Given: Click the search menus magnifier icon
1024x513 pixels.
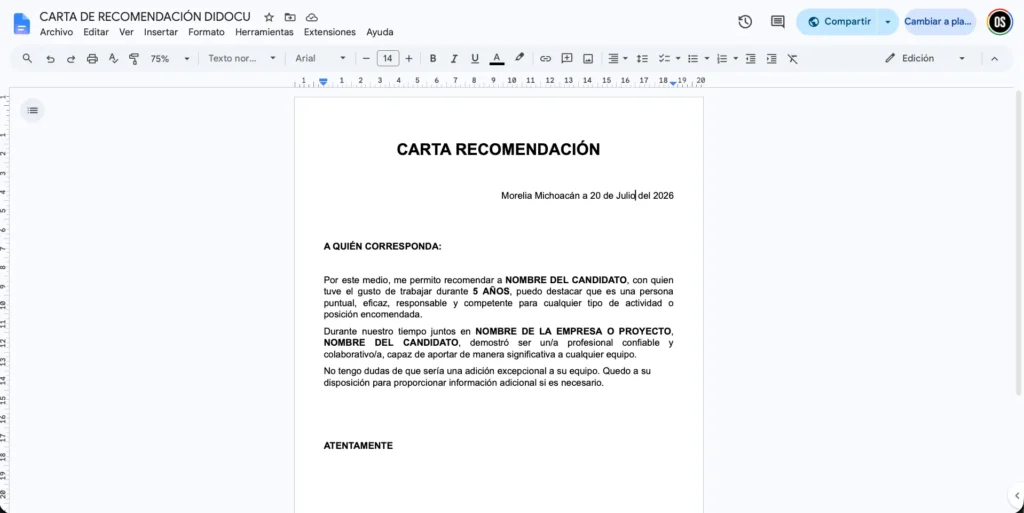Looking at the screenshot, I should (x=27, y=58).
